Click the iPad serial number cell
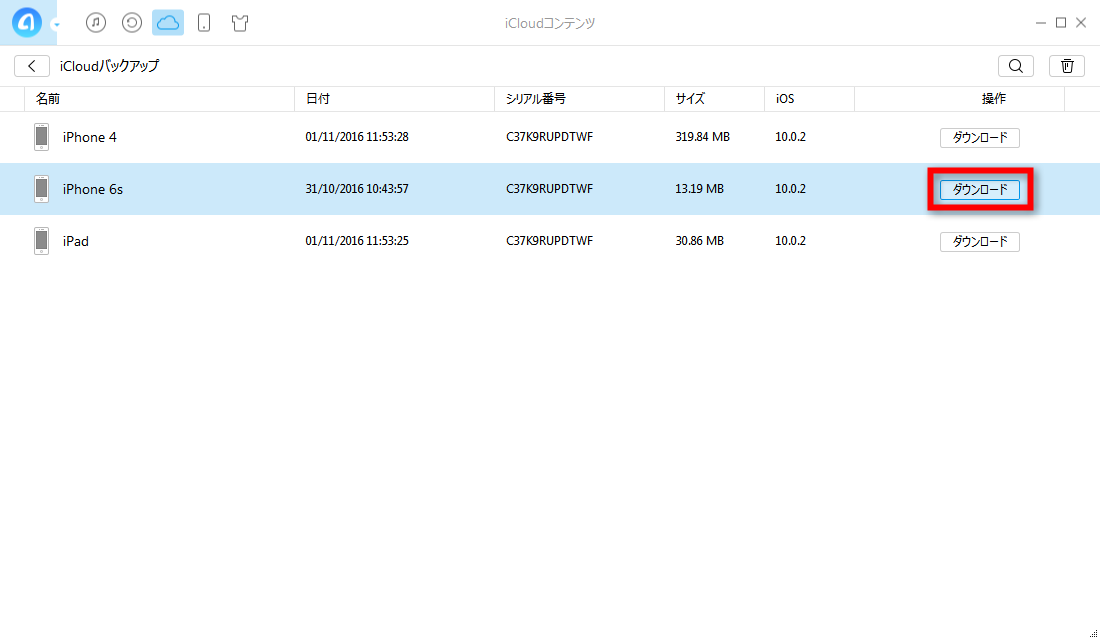This screenshot has height=640, width=1100. 549,241
